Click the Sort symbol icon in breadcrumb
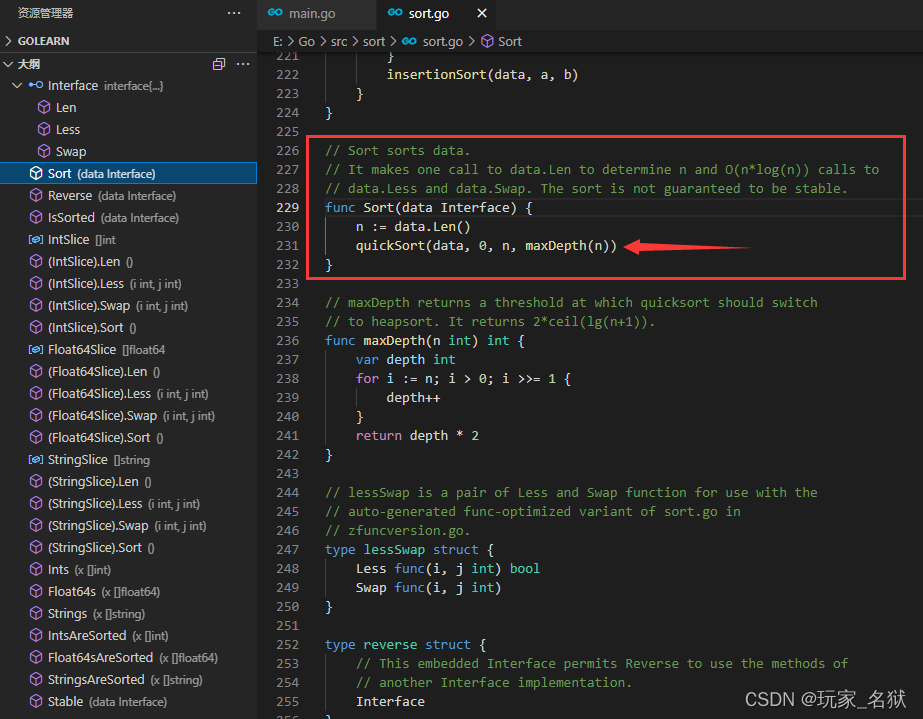This screenshot has height=719, width=923. pos(487,41)
